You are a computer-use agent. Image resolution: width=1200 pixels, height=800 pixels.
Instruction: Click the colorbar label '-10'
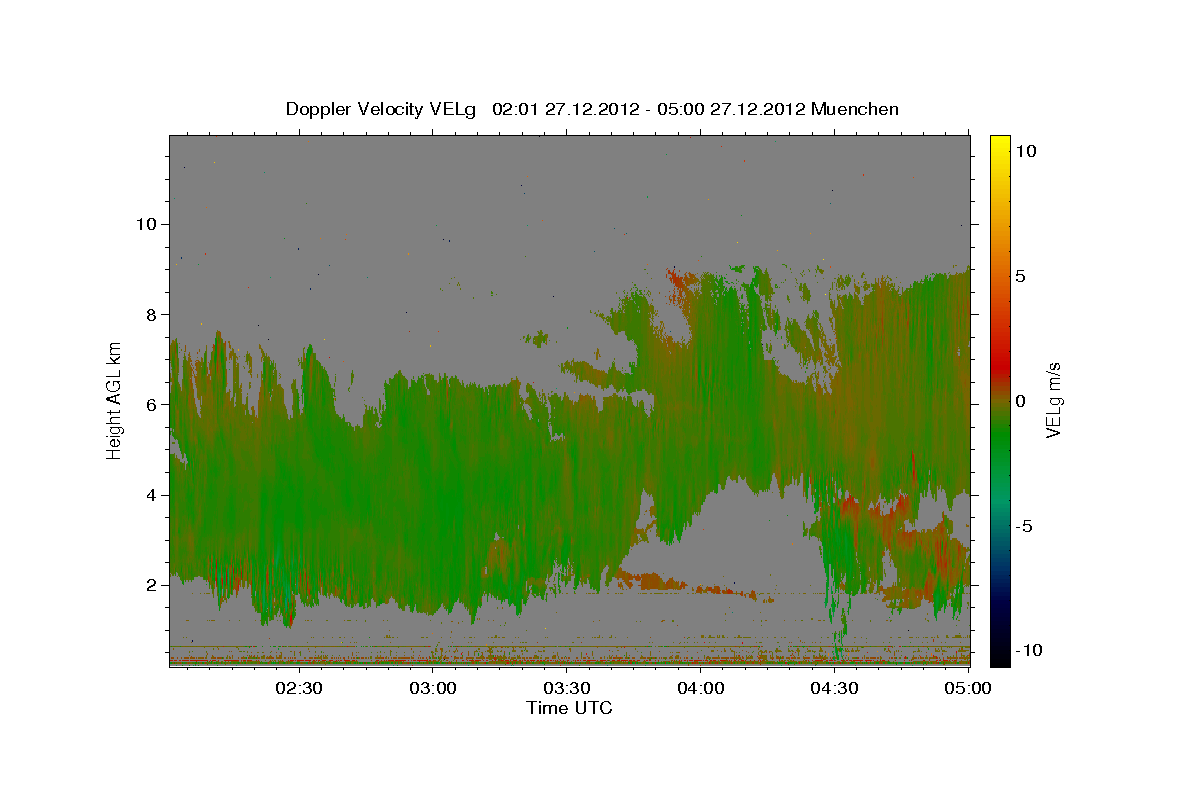[1030, 650]
